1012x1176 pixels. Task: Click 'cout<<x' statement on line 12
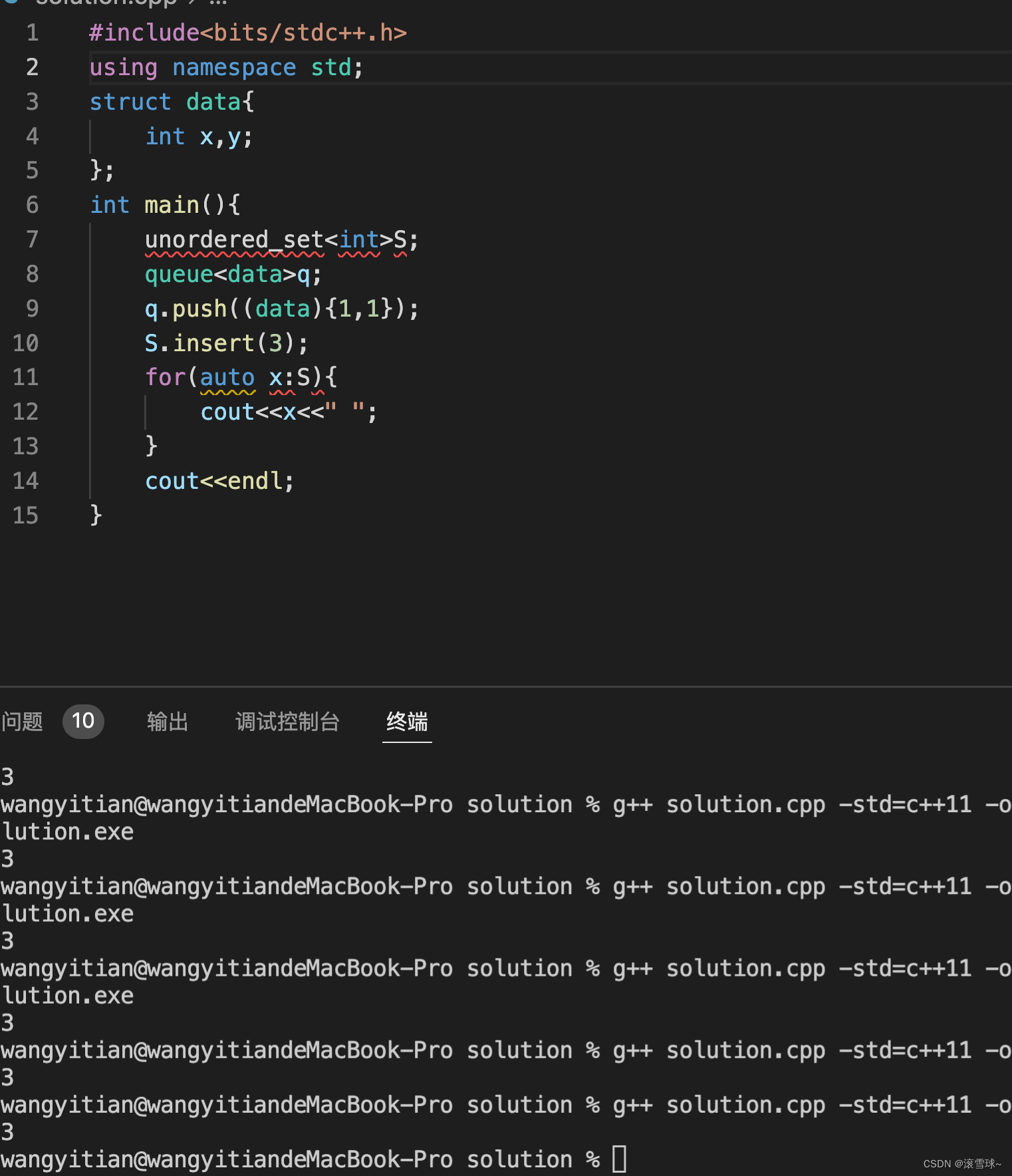click(x=248, y=412)
